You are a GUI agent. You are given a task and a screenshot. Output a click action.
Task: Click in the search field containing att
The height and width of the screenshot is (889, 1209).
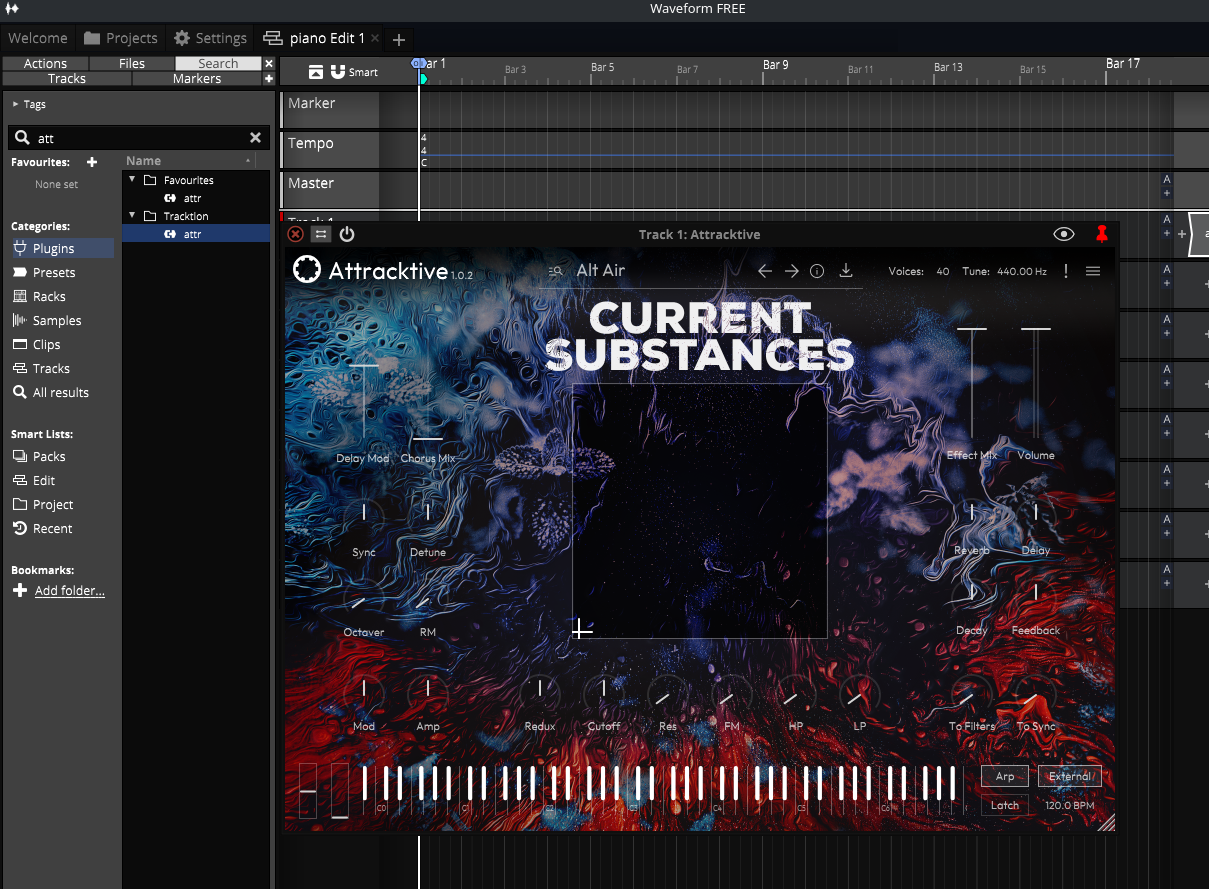(137, 138)
